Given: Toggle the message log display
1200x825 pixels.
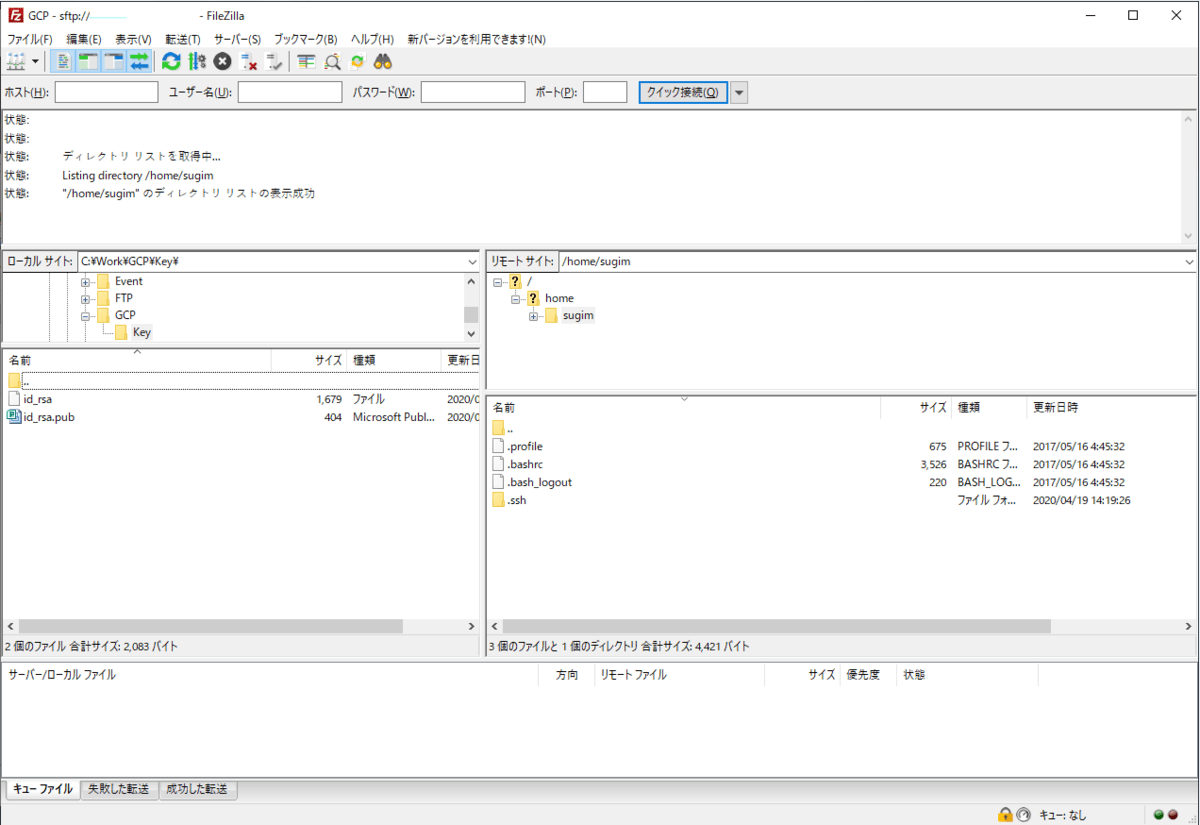Looking at the screenshot, I should [63, 62].
